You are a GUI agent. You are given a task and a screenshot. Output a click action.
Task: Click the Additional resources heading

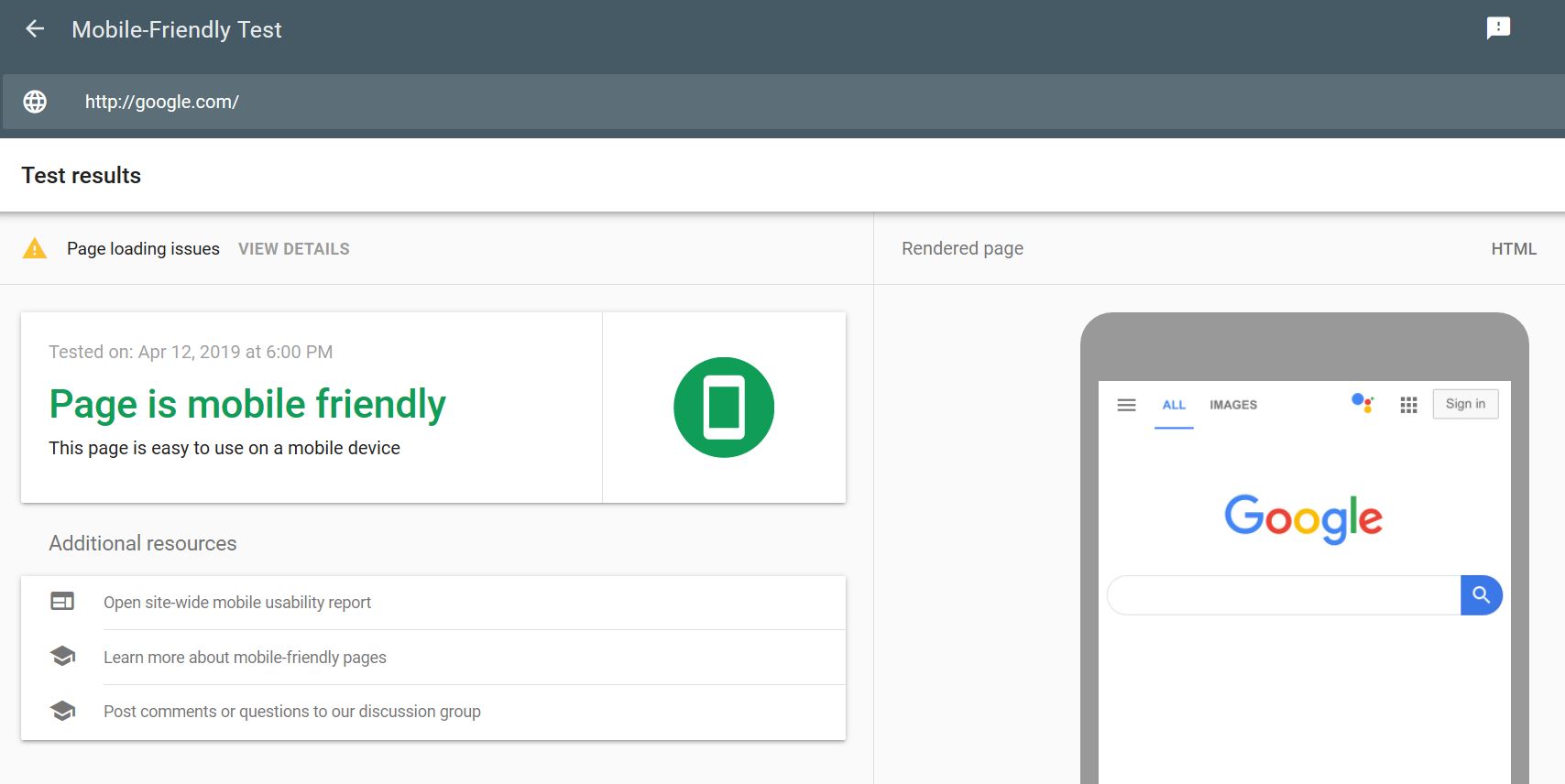point(143,543)
